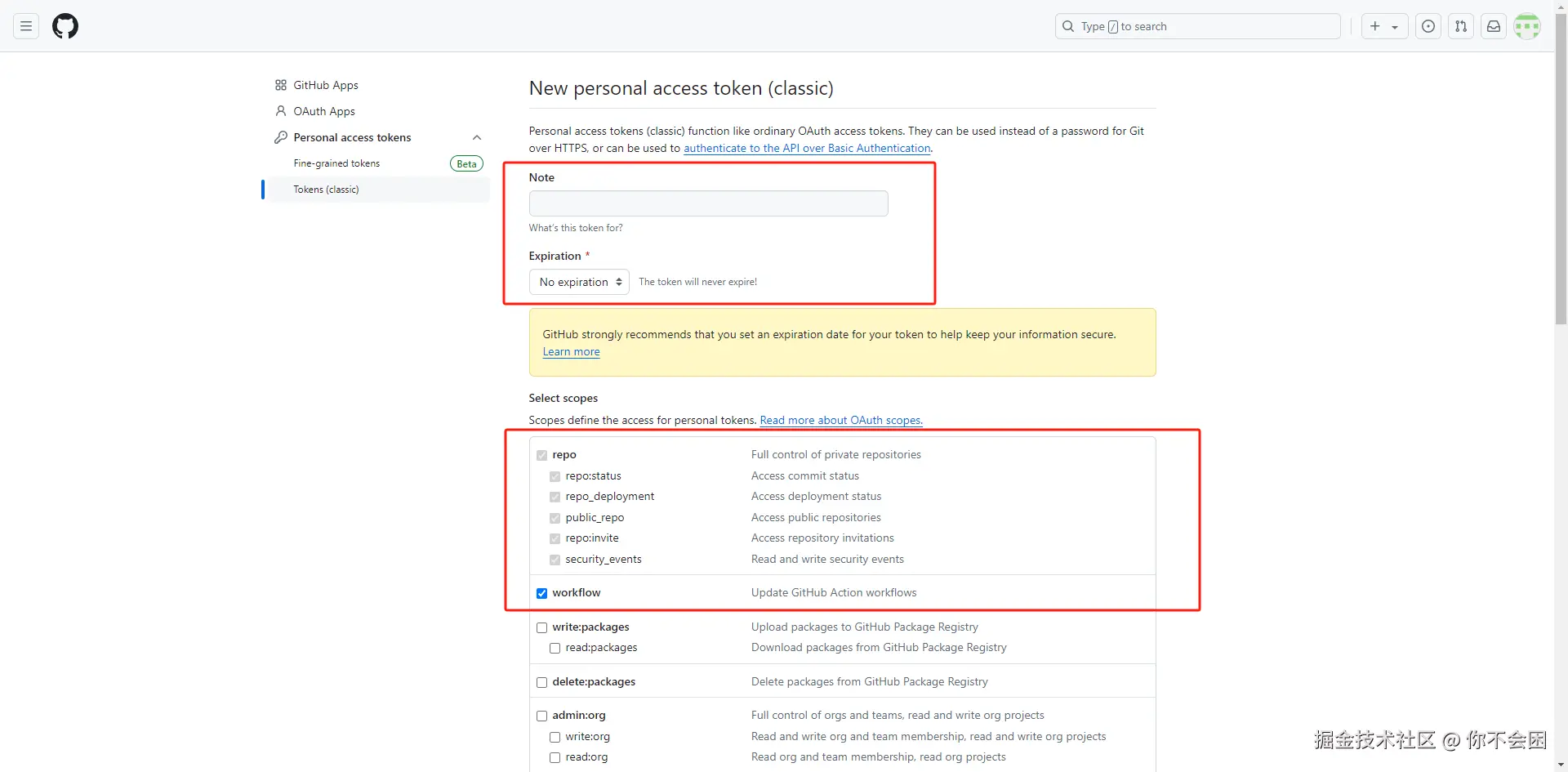Click 'Upload packages to GitHub Package Registry'
The image size is (1568, 772).
(x=864, y=627)
